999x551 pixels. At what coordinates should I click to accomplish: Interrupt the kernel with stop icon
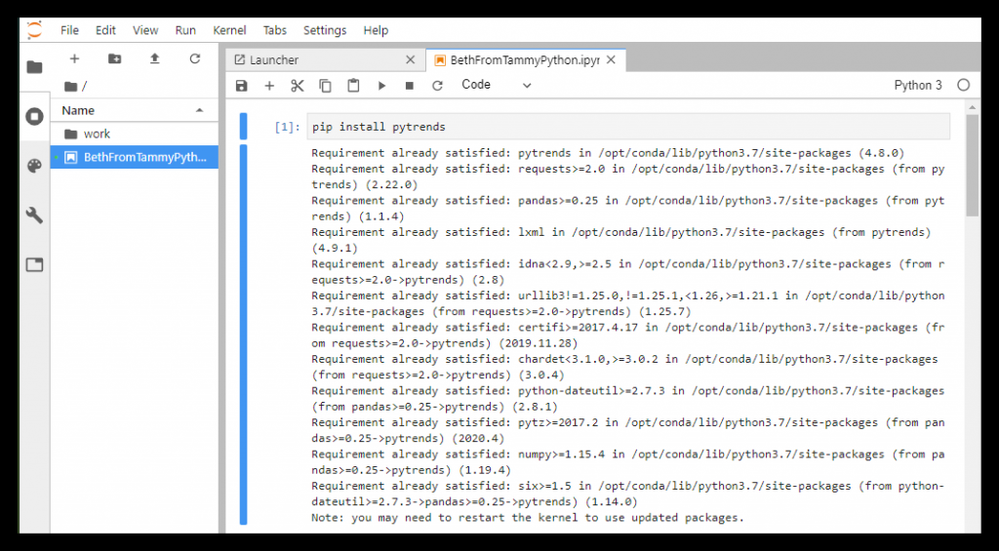[x=410, y=85]
